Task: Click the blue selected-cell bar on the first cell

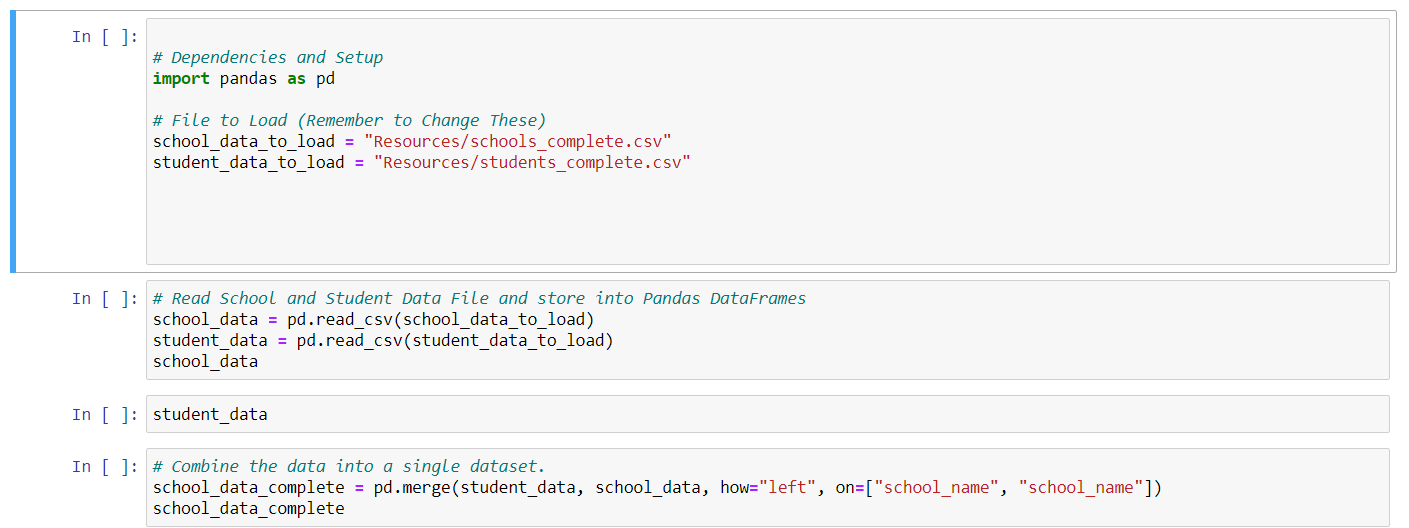Action: point(13,141)
